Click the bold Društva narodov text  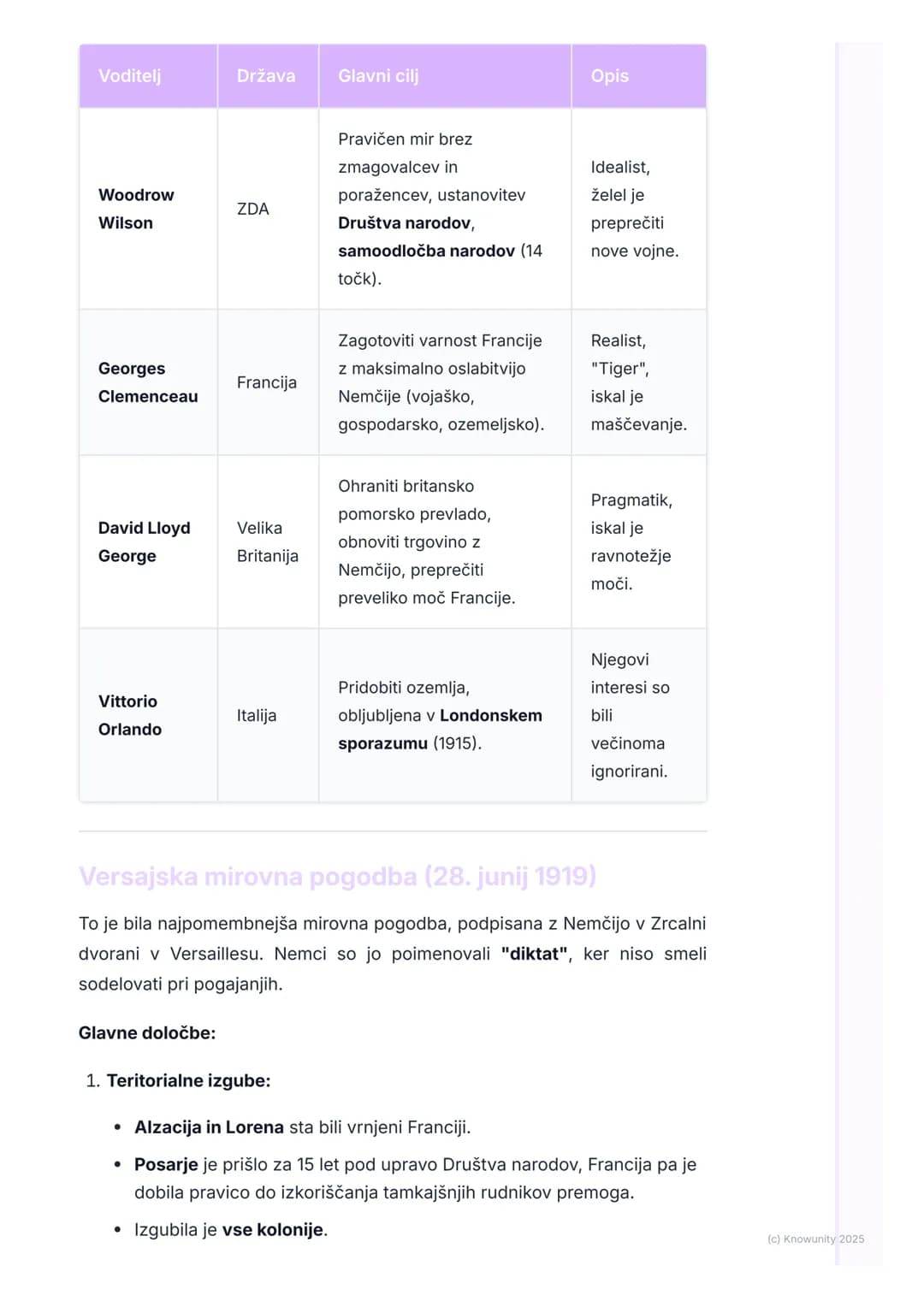point(406,223)
